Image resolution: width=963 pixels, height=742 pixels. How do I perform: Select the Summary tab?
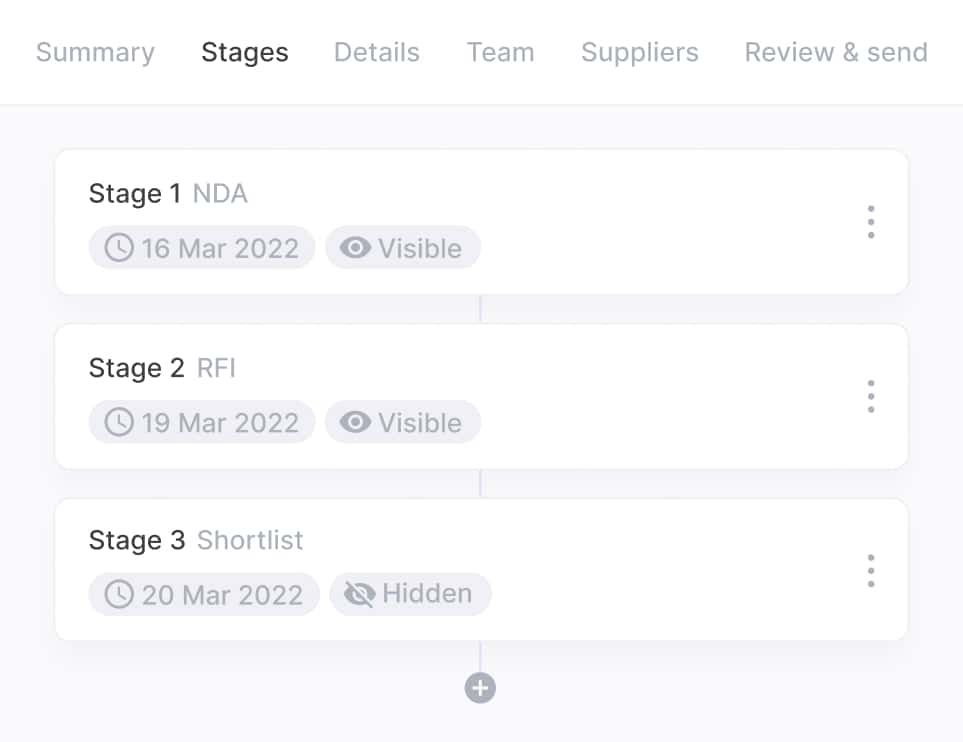pyautogui.click(x=95, y=52)
